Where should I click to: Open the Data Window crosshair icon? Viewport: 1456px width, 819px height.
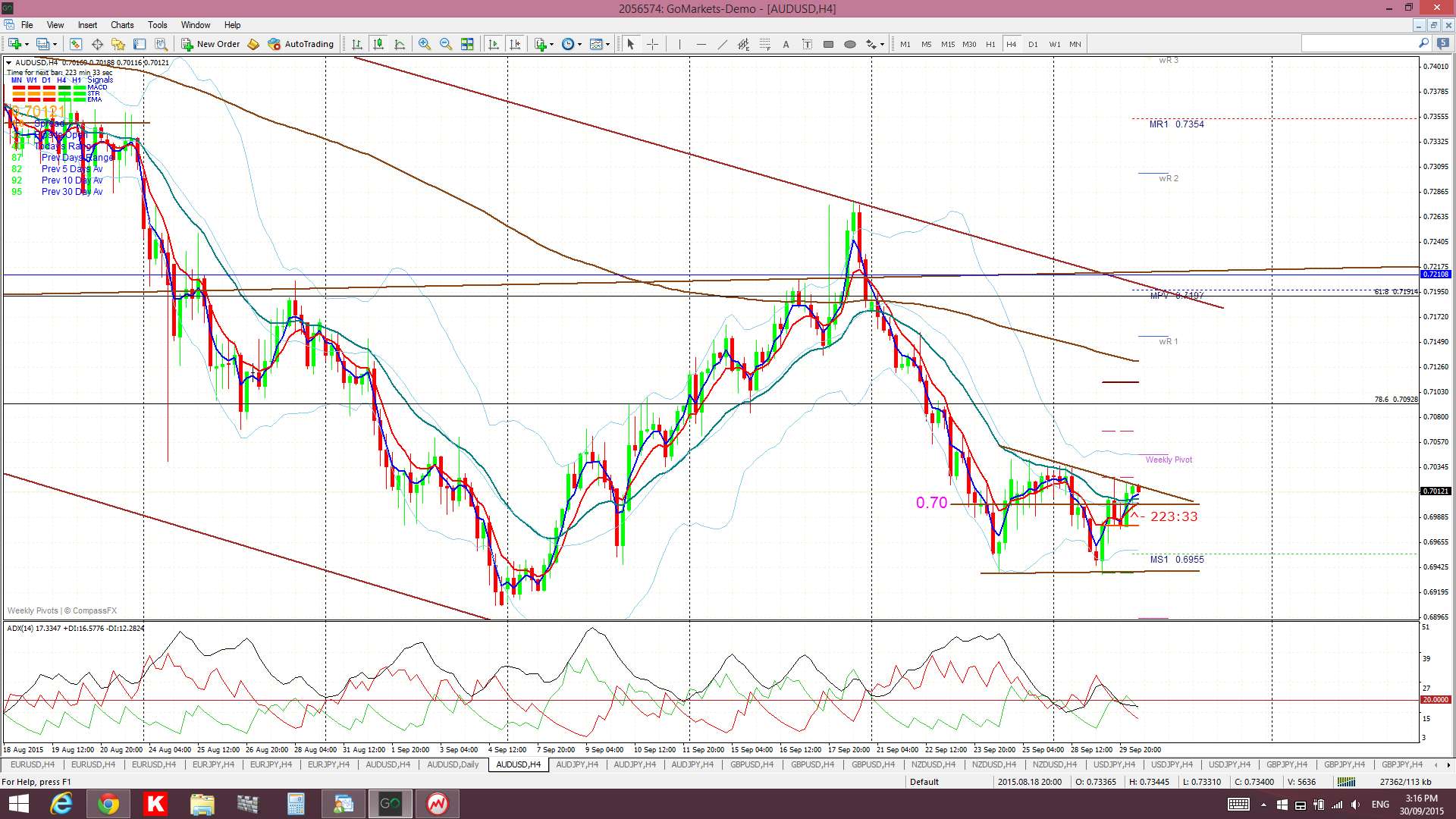click(x=97, y=44)
